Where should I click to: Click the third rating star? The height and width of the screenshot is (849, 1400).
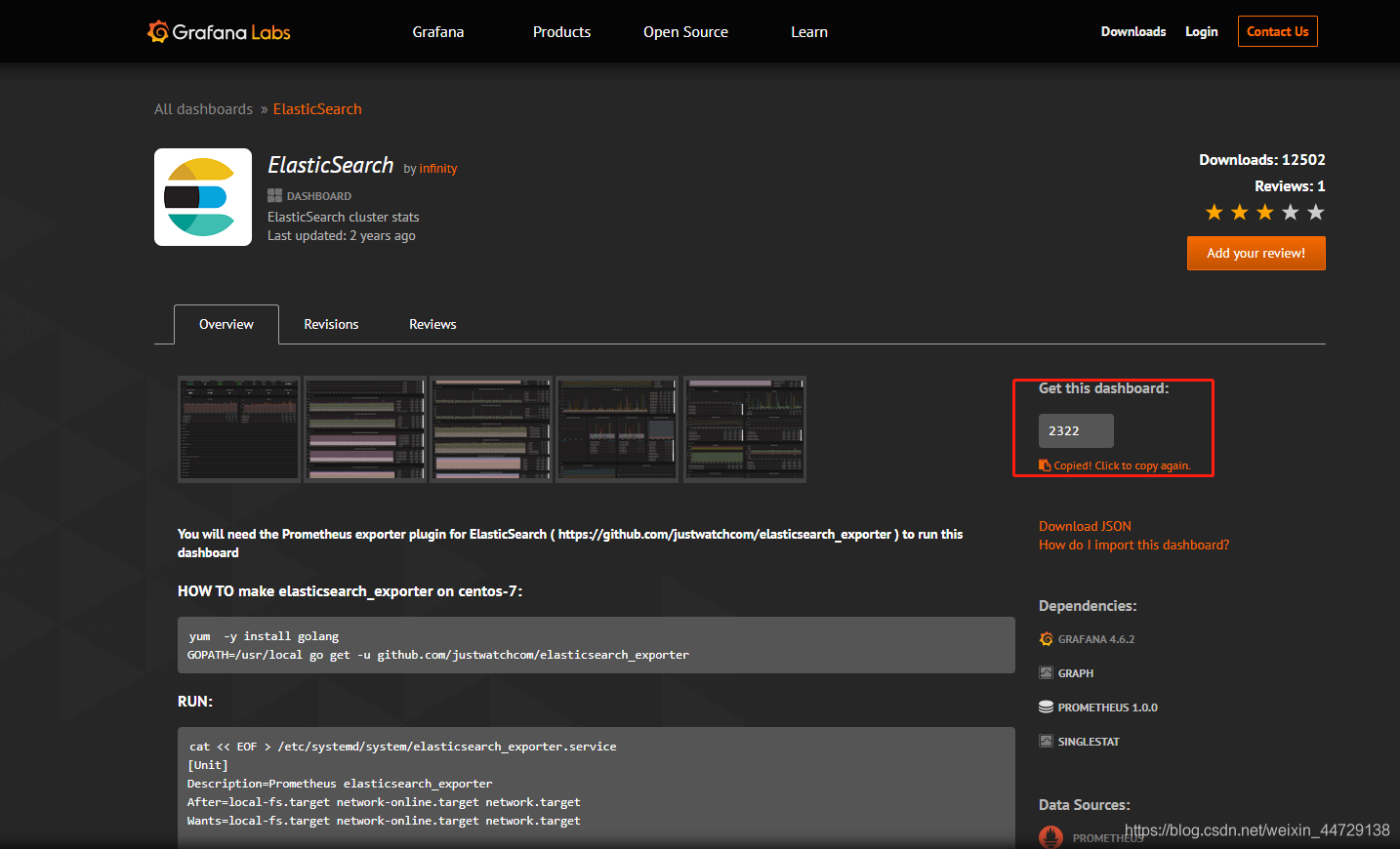[x=1265, y=212]
